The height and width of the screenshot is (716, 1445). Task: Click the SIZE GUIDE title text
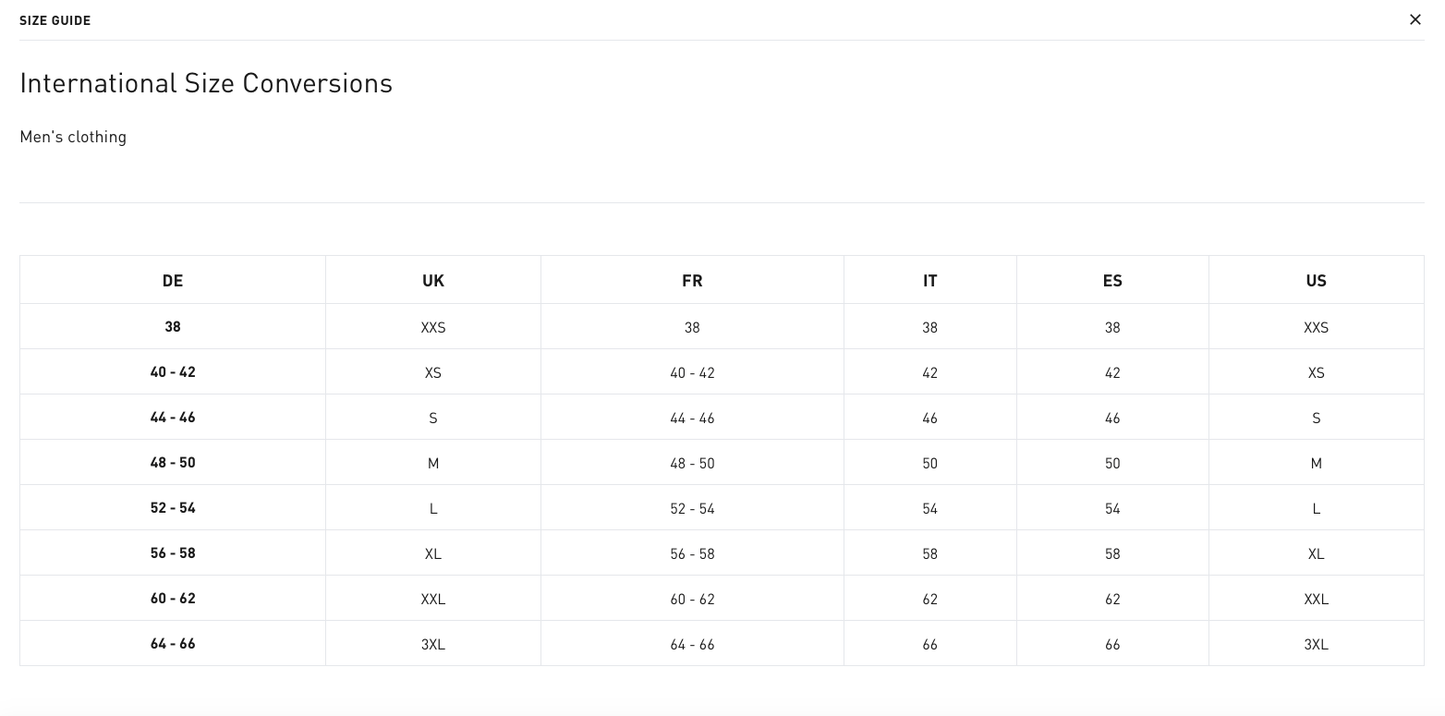(x=55, y=21)
